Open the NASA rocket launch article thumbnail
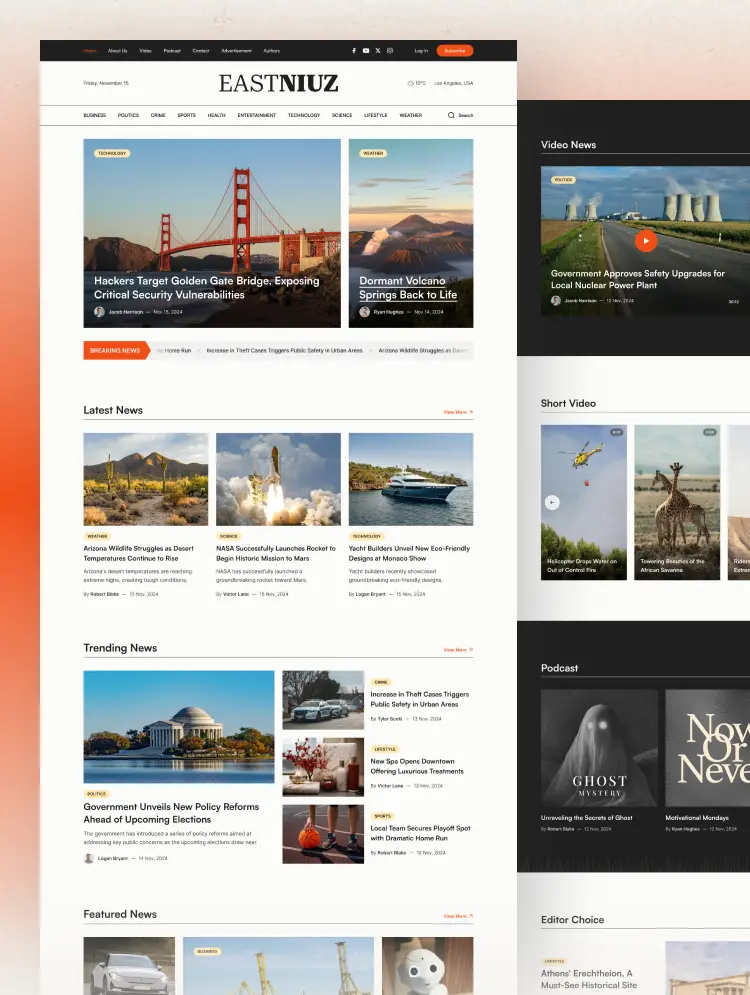Image resolution: width=750 pixels, height=995 pixels. [x=278, y=479]
